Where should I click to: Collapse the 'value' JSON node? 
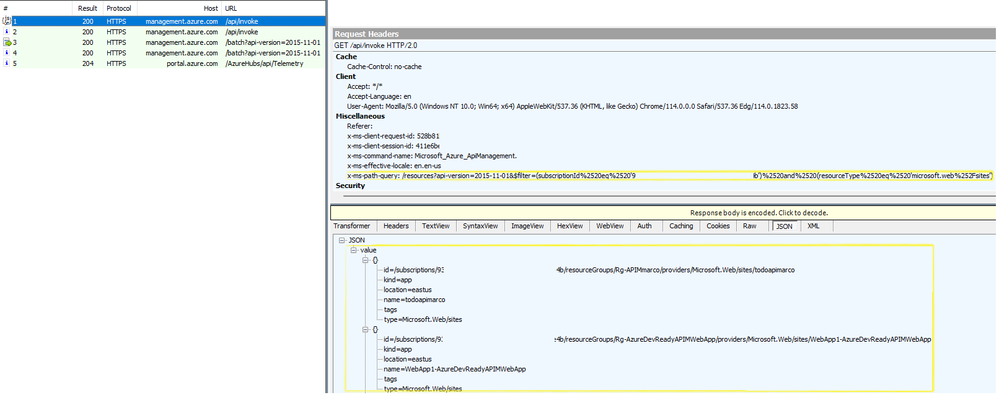coord(354,251)
